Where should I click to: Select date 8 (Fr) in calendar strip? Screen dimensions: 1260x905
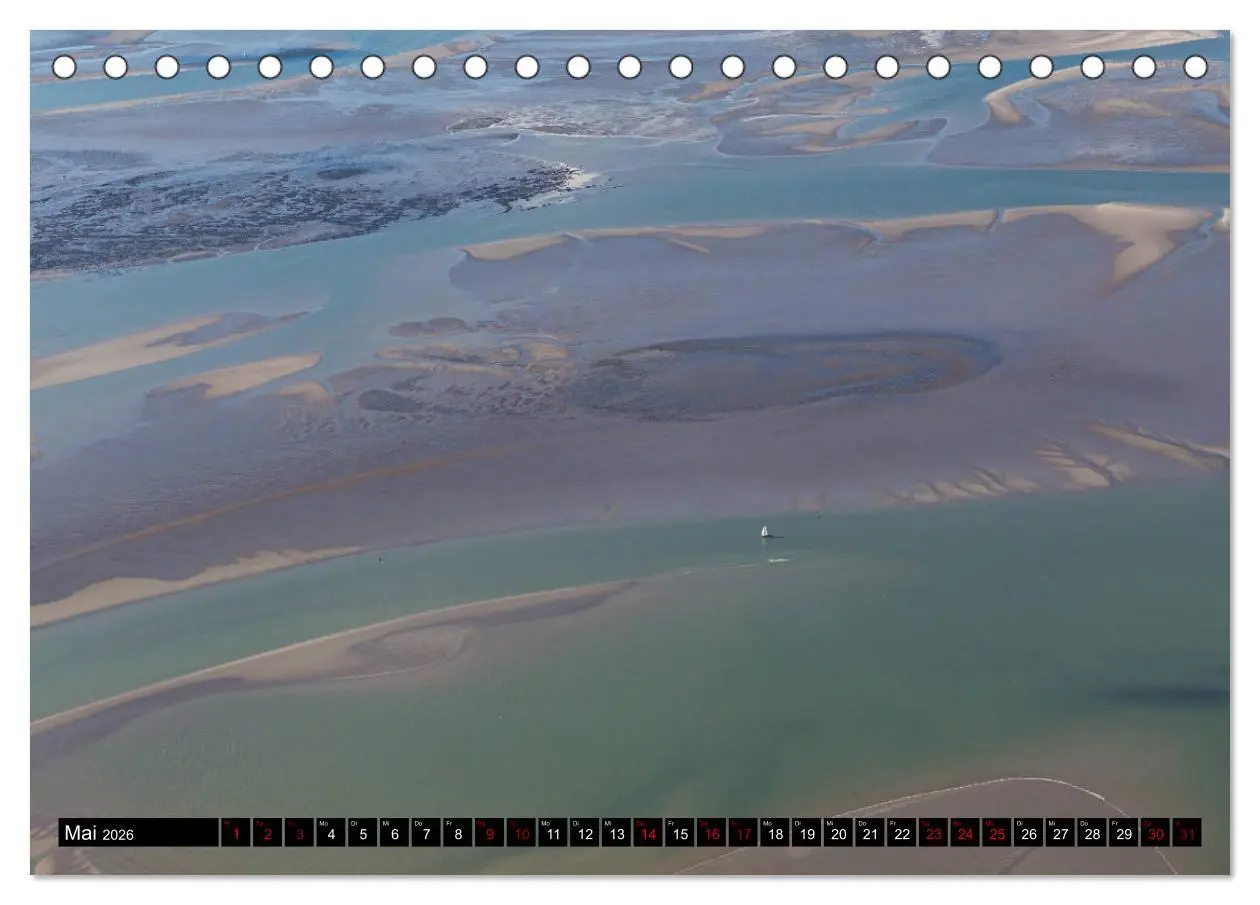coord(458,833)
